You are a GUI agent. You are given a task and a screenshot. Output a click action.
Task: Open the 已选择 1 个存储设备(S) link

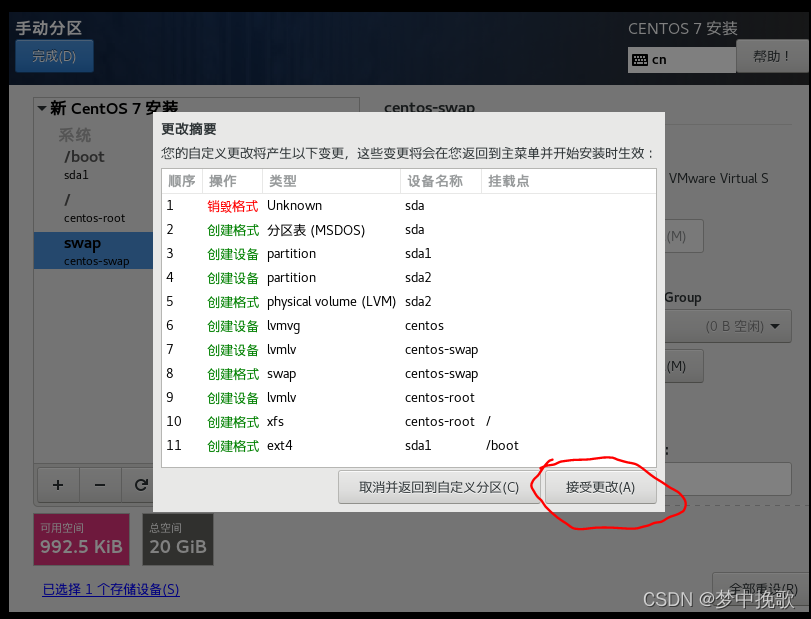pyautogui.click(x=111, y=590)
